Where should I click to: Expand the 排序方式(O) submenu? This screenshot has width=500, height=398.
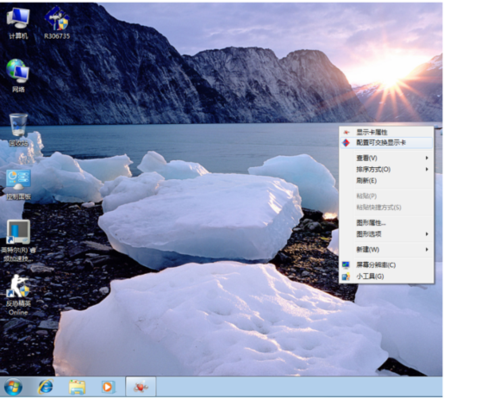386,169
